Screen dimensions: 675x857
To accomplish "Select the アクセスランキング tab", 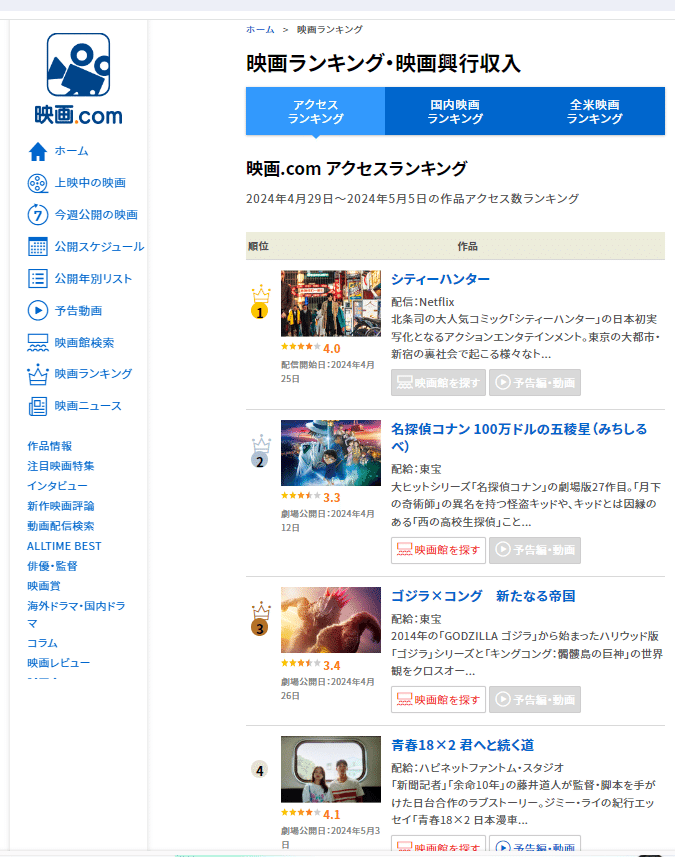I will pyautogui.click(x=315, y=111).
